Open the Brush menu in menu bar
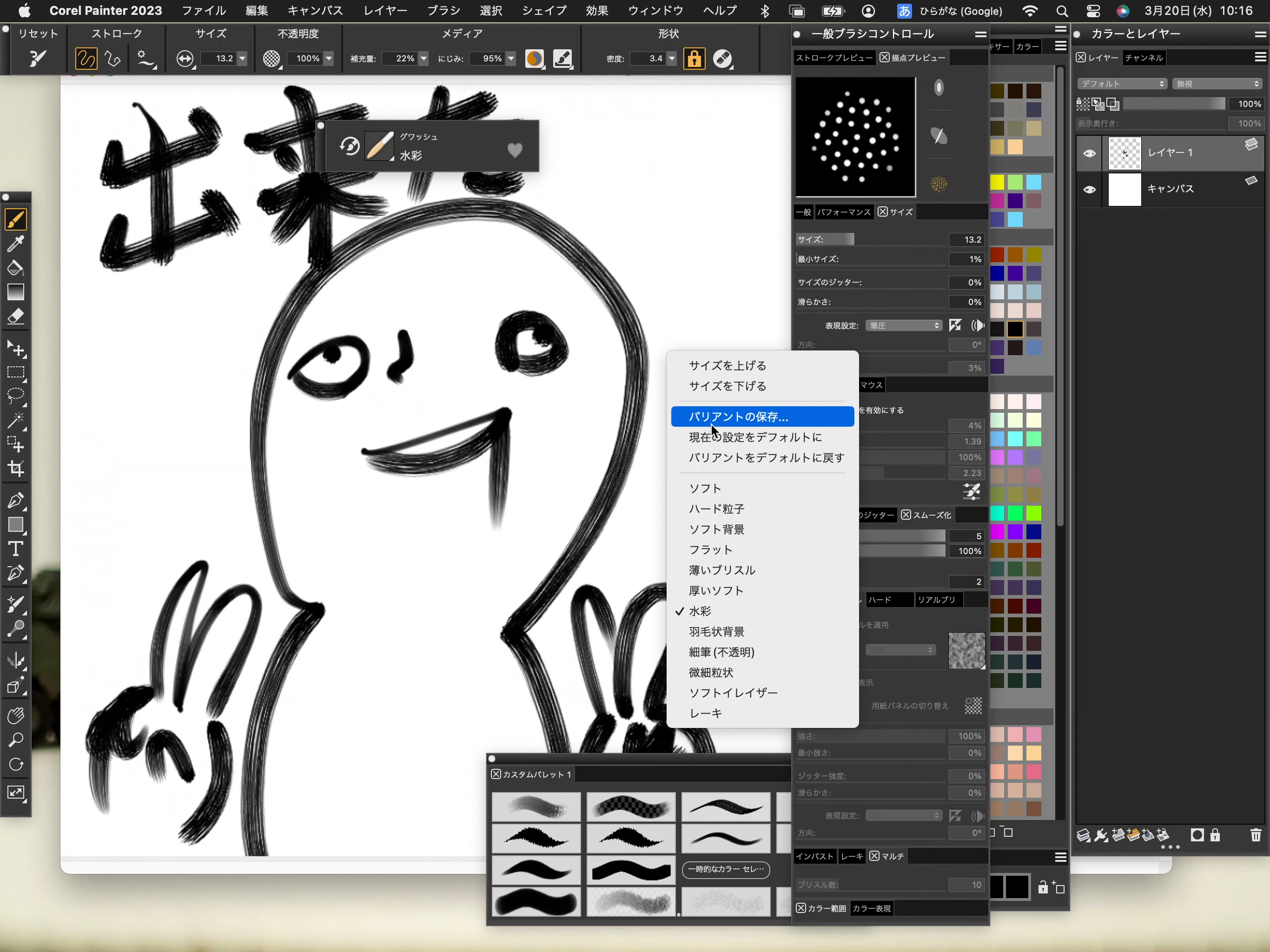The height and width of the screenshot is (952, 1270). click(443, 10)
